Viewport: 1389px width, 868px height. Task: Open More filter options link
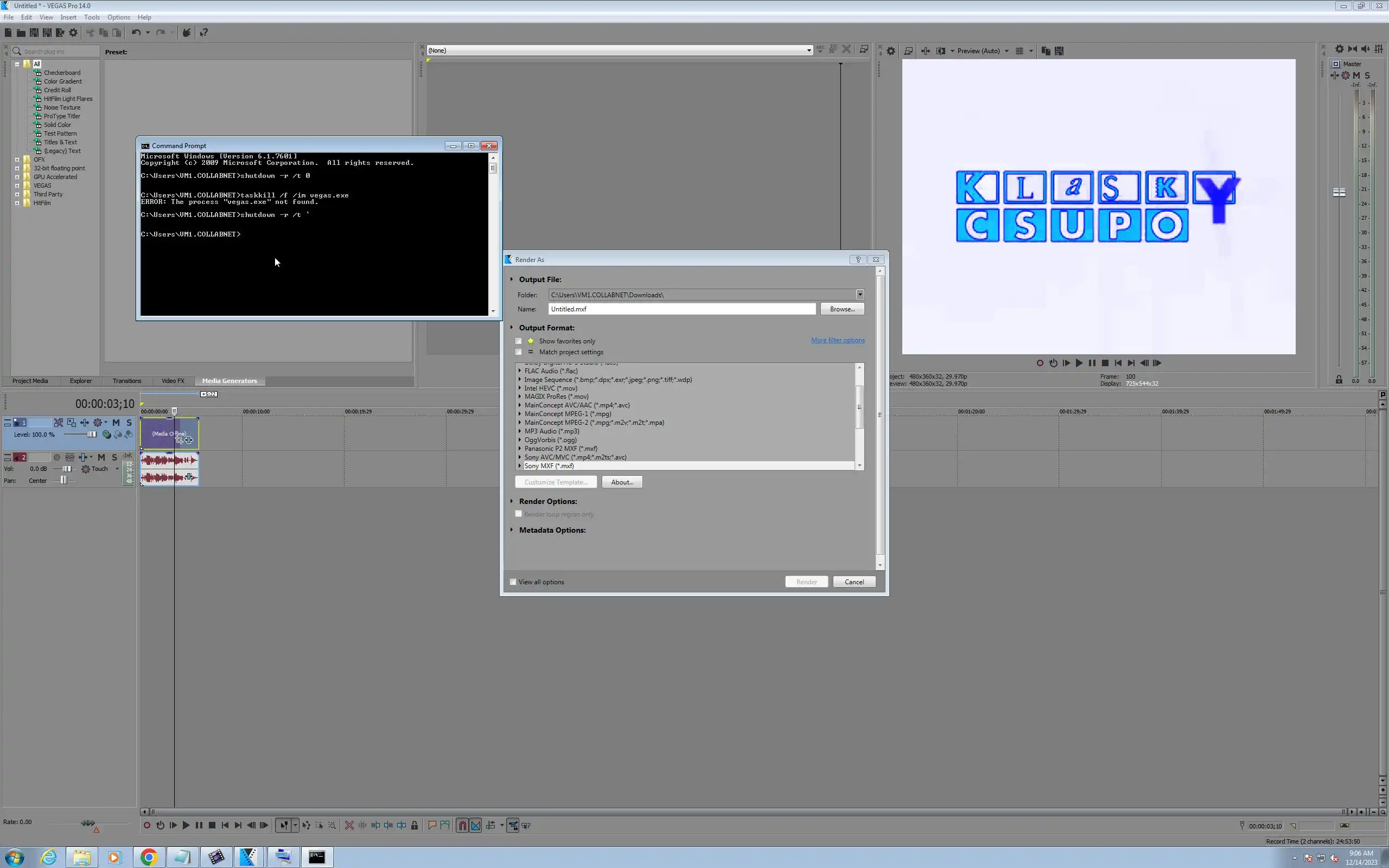(x=837, y=341)
